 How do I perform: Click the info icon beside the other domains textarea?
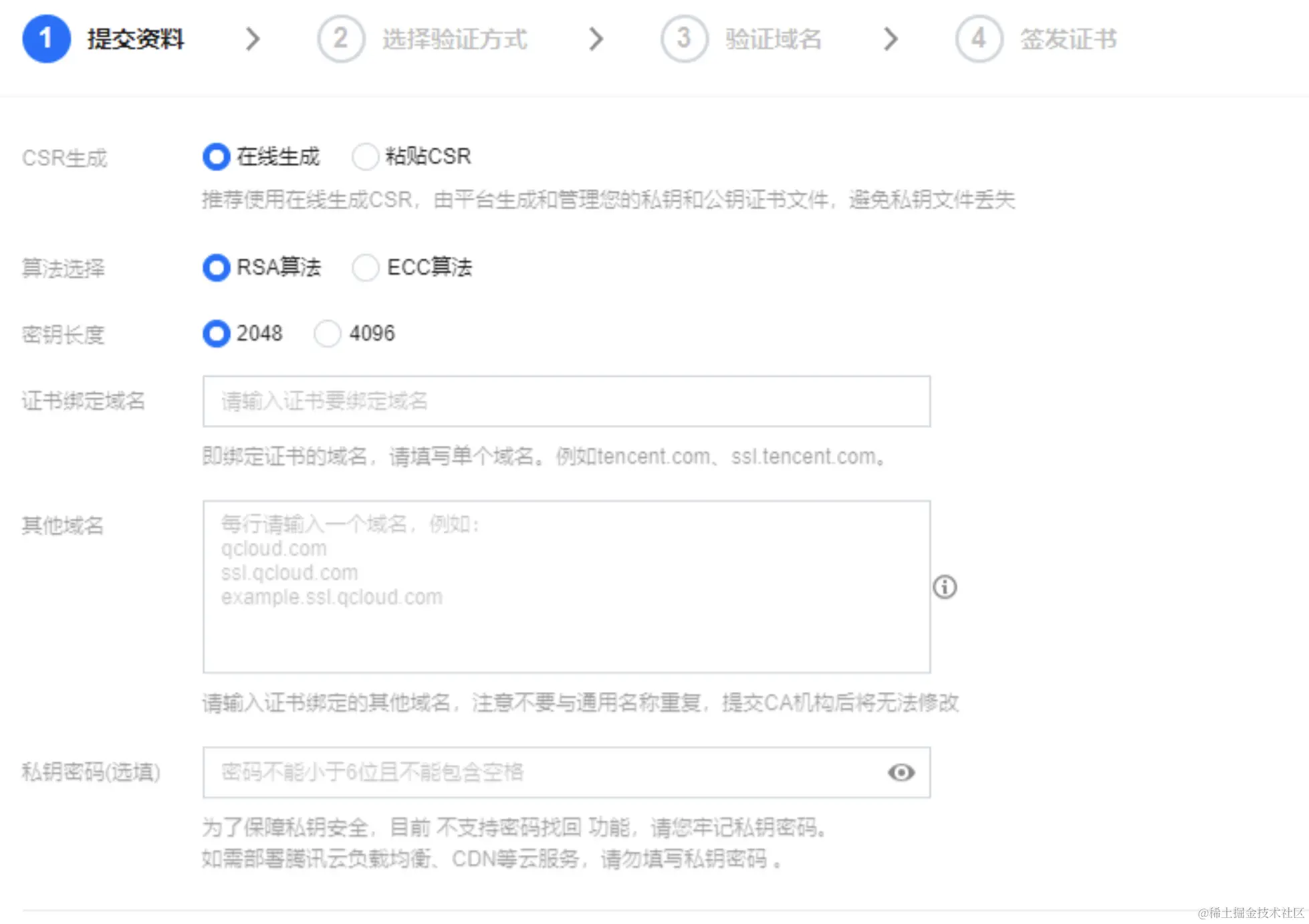pos(945,587)
